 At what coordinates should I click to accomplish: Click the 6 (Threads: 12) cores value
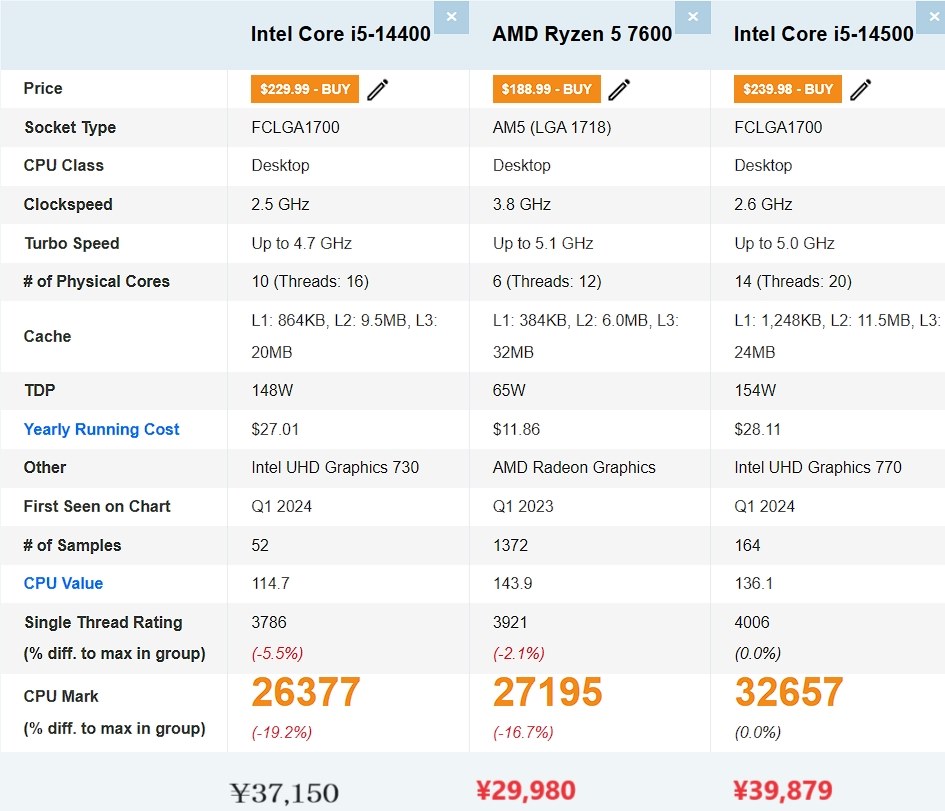pyautogui.click(x=547, y=281)
